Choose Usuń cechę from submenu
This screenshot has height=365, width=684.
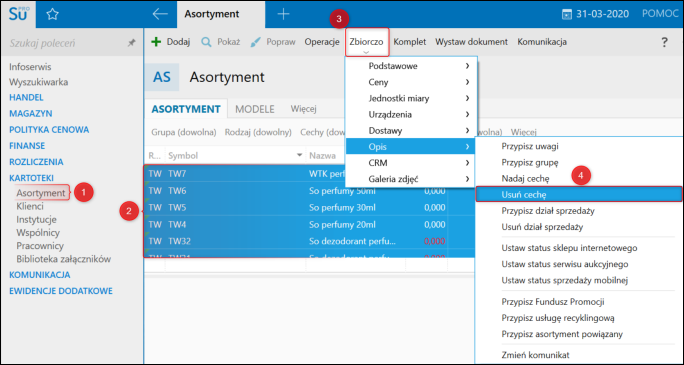(579, 194)
